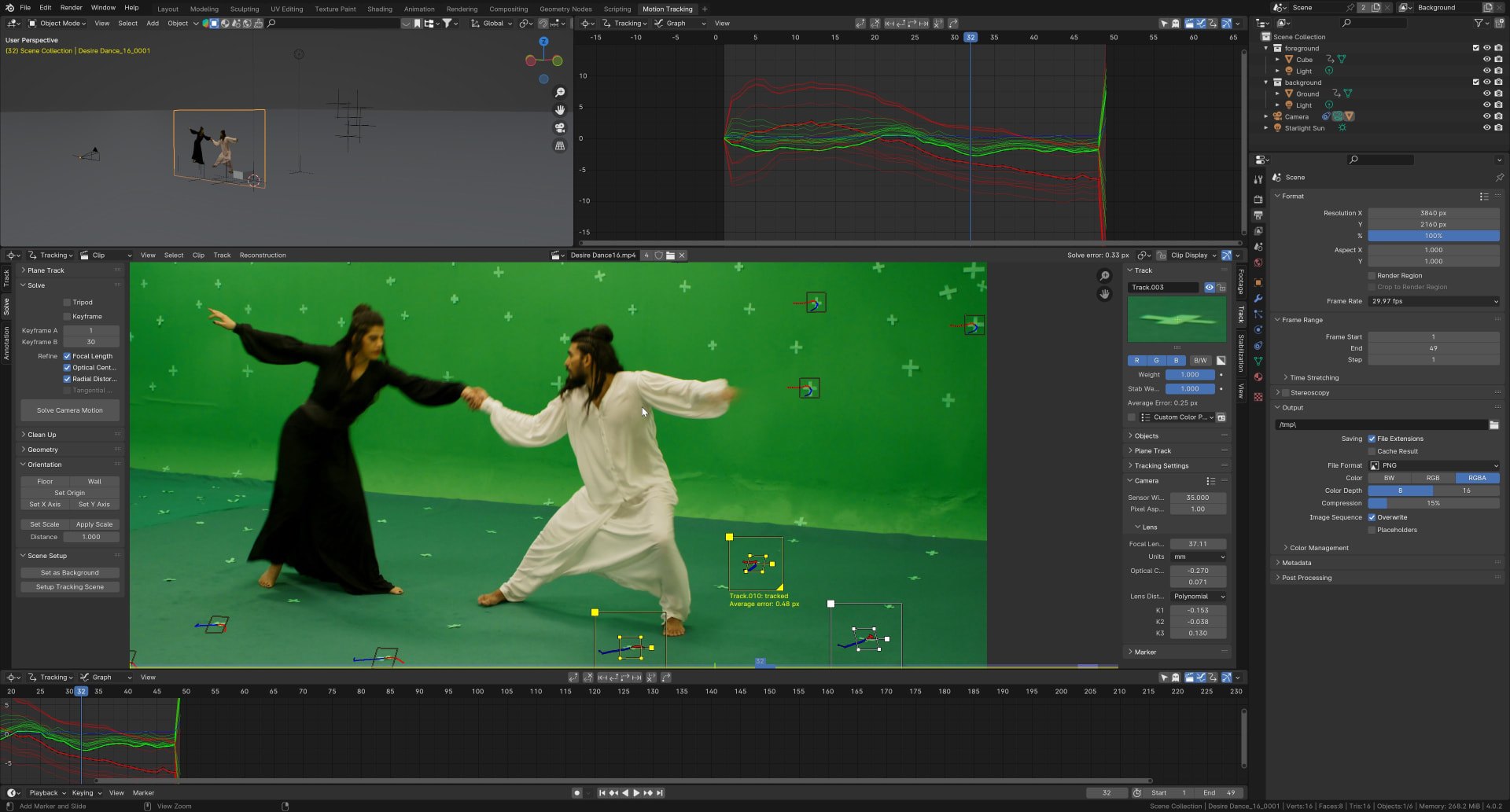The height and width of the screenshot is (812, 1510).
Task: Play animation with the playback play button
Action: [x=635, y=792]
